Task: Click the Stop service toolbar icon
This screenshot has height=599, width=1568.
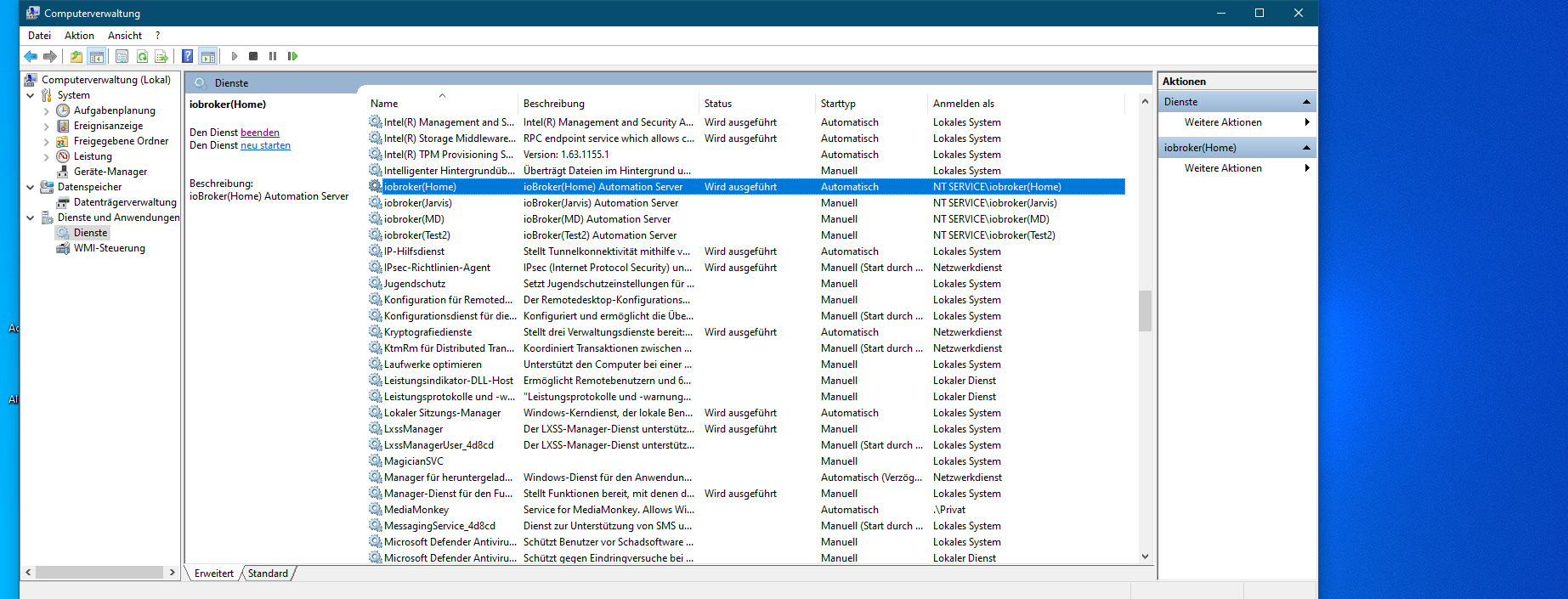Action: click(x=253, y=56)
